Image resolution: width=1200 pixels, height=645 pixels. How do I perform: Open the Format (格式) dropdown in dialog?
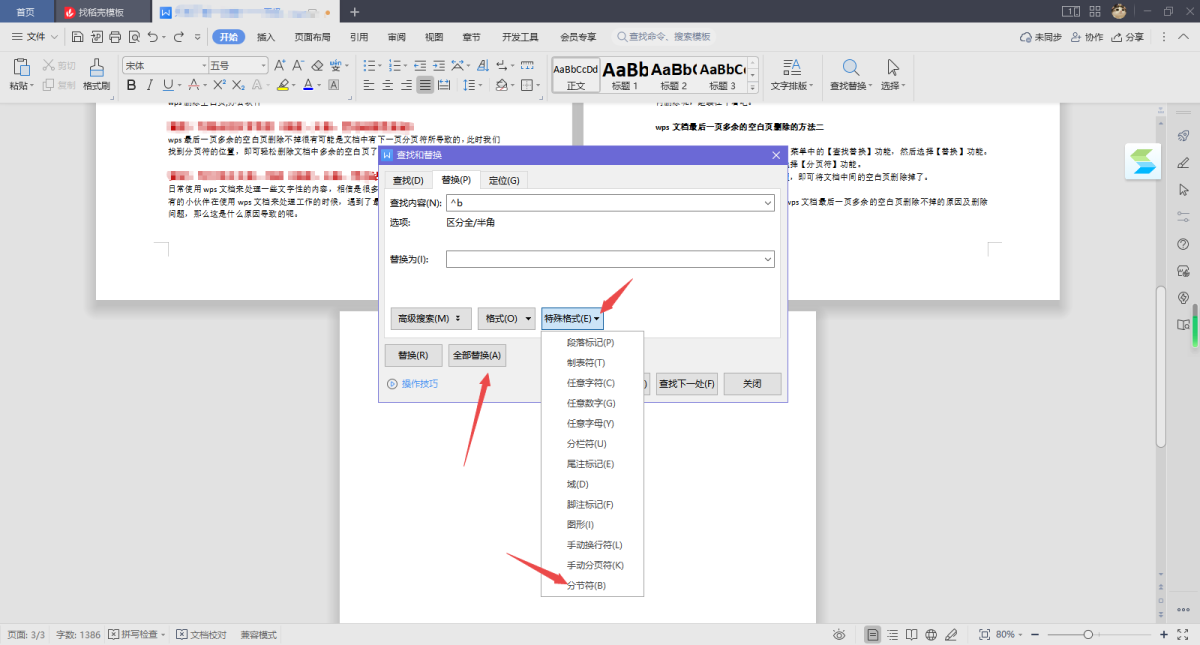[506, 319]
